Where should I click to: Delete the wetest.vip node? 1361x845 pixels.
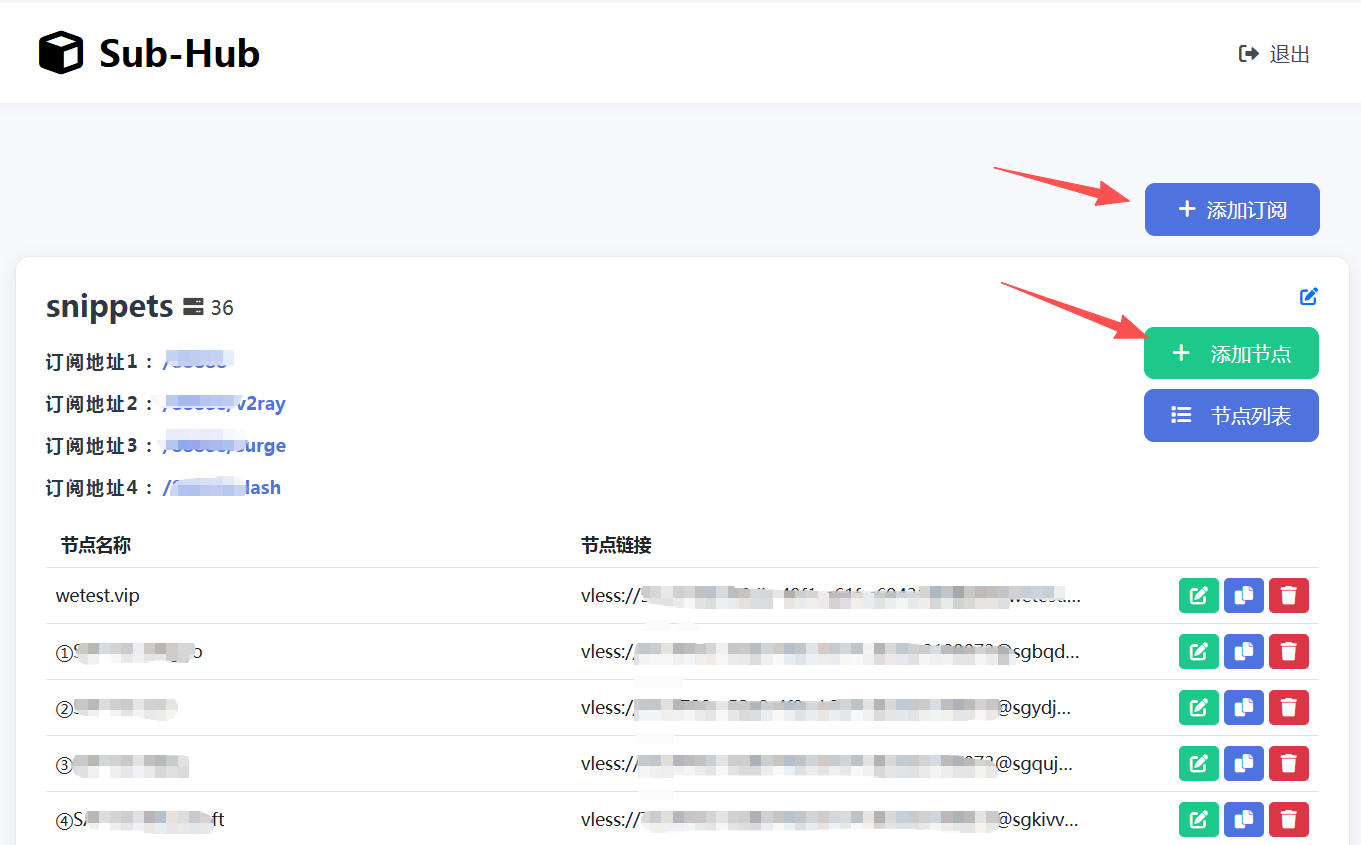click(1289, 596)
